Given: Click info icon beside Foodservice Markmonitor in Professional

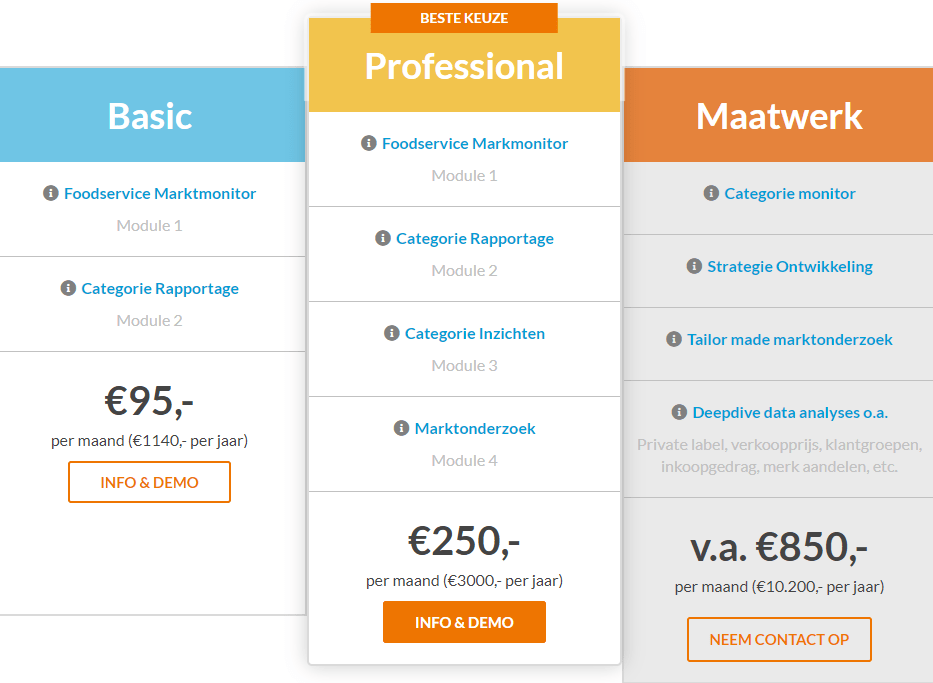Looking at the screenshot, I should [x=369, y=143].
